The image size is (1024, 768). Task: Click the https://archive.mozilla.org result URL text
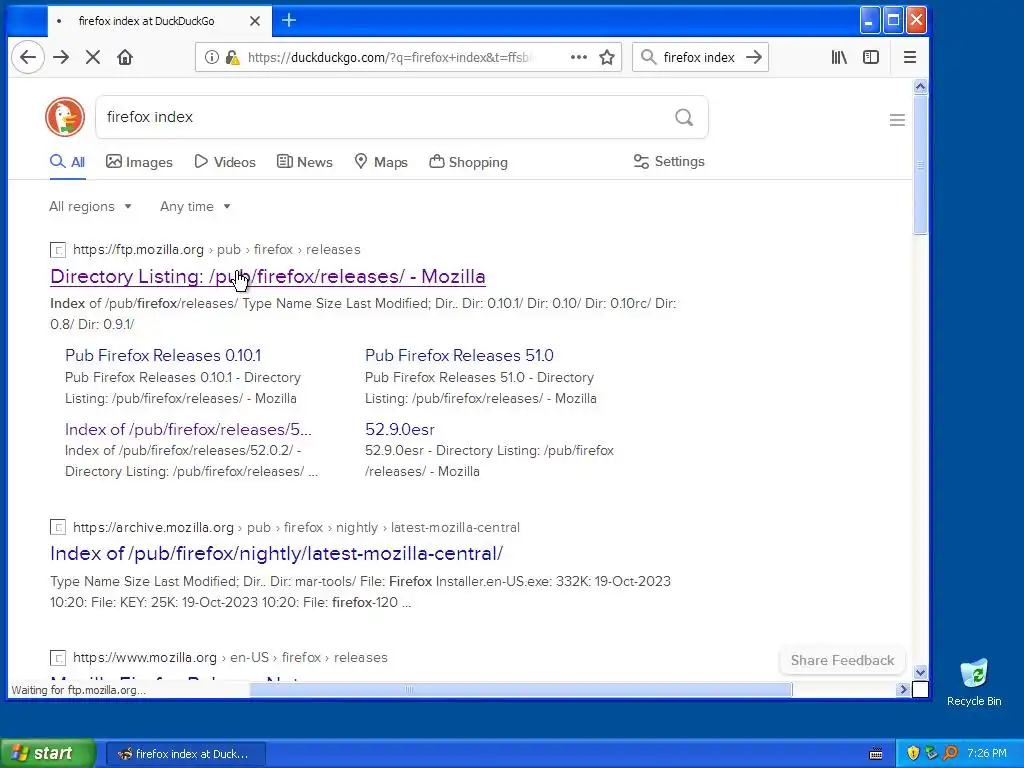153,527
